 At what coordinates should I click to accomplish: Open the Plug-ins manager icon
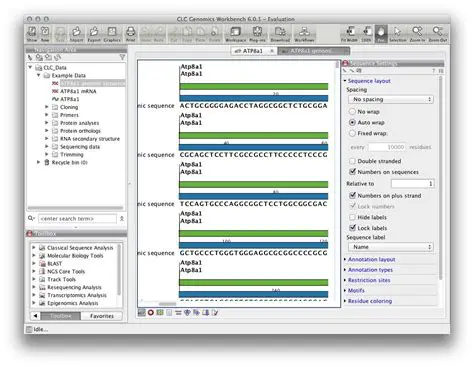click(x=257, y=34)
